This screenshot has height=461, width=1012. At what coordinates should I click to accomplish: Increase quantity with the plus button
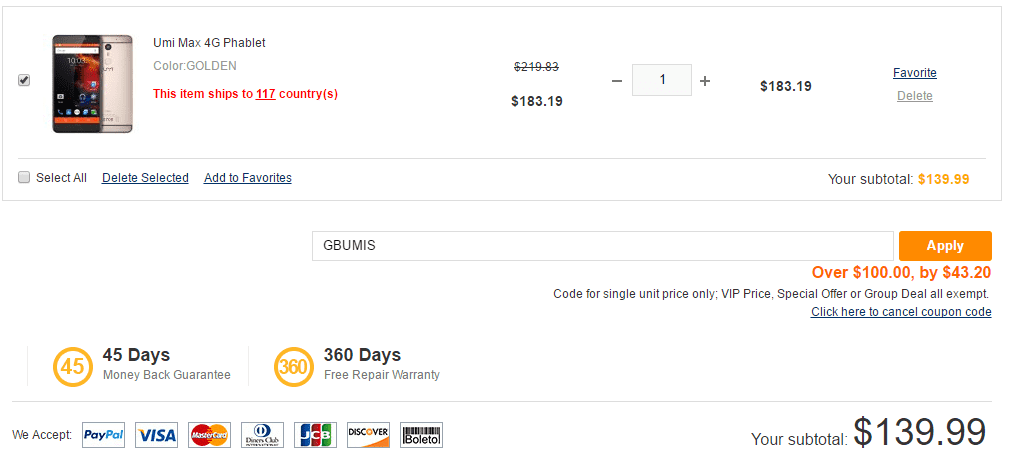point(705,81)
